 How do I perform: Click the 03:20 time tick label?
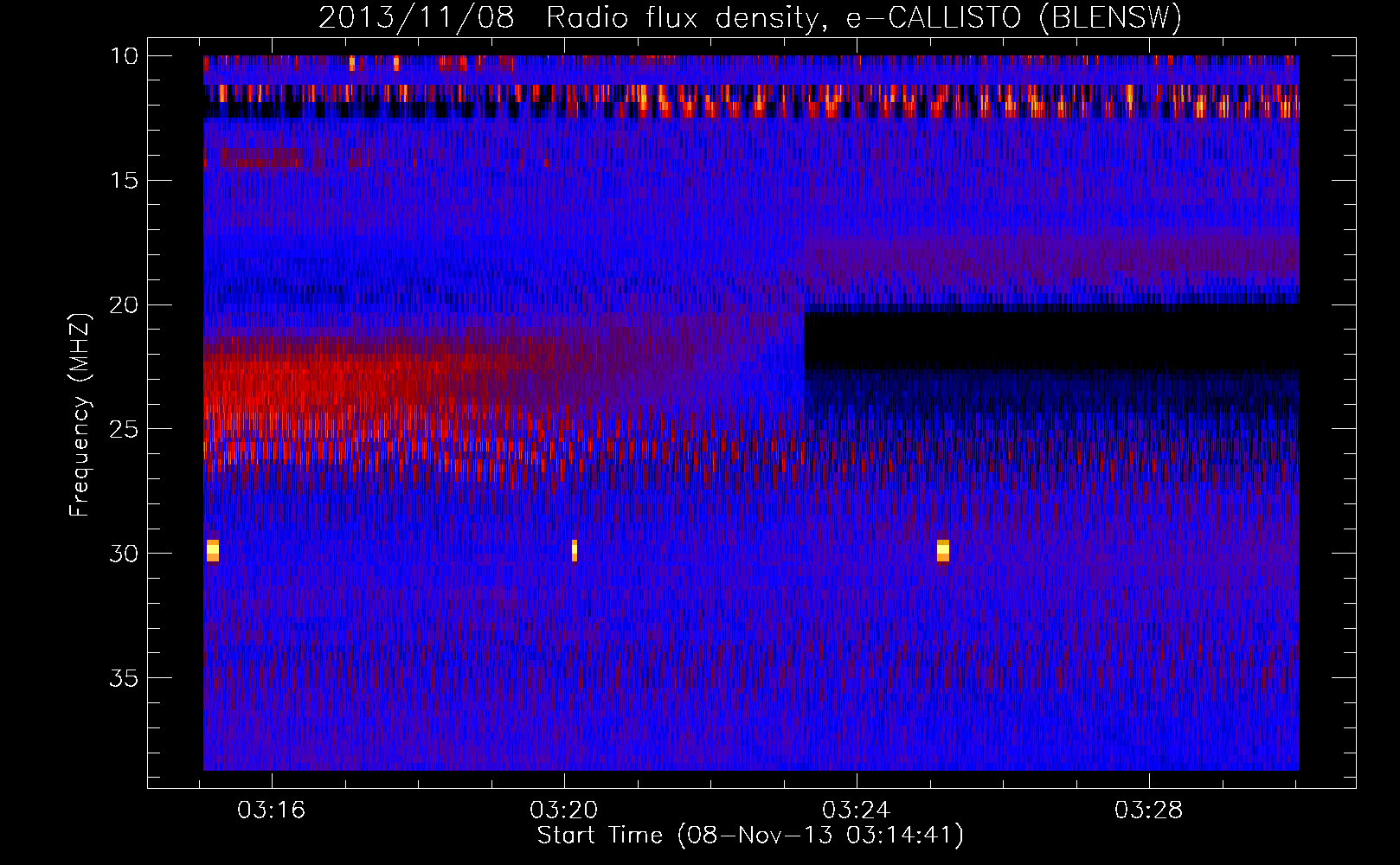564,811
